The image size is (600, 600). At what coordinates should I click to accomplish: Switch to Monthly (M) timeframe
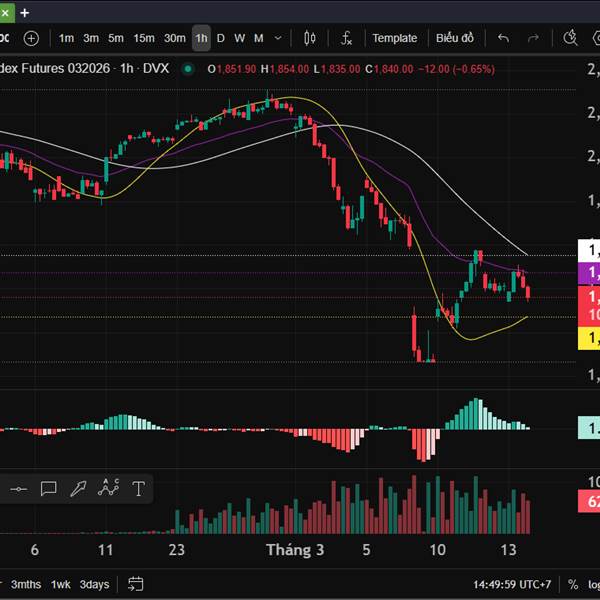[259, 38]
